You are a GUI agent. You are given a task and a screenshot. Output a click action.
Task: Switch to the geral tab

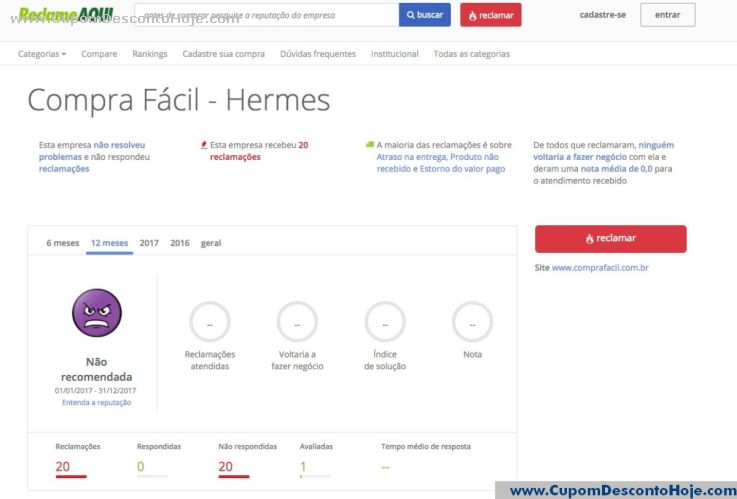211,243
